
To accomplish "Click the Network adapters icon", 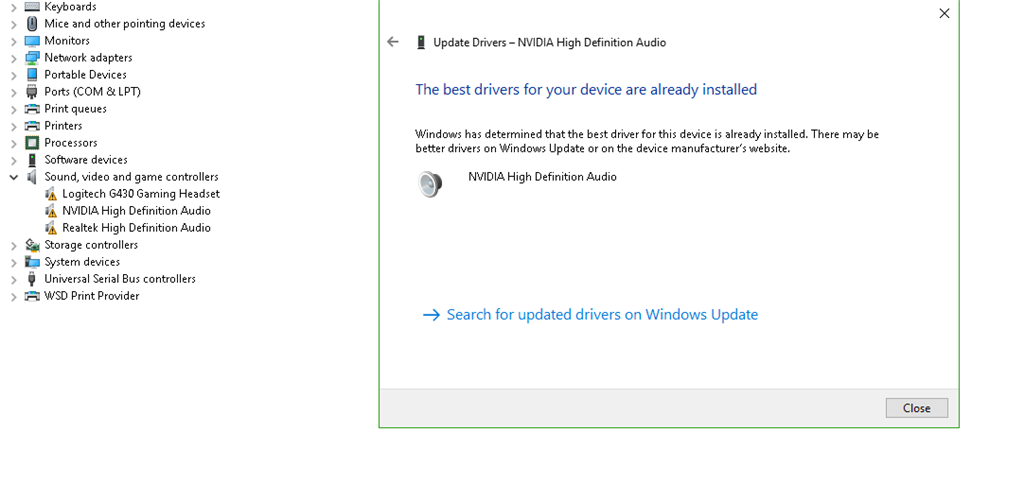I will tap(32, 57).
